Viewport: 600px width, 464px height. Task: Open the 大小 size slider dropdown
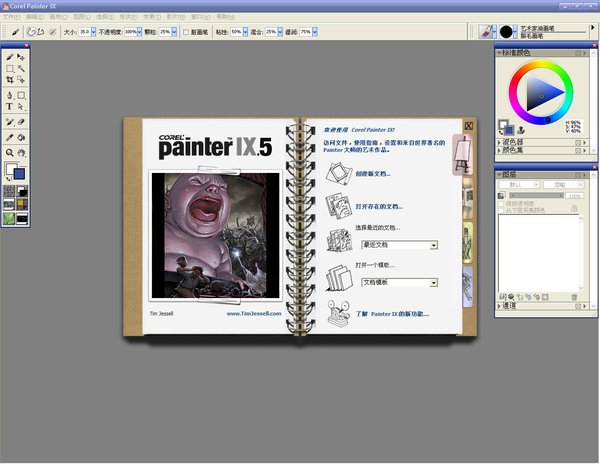pyautogui.click(x=93, y=32)
